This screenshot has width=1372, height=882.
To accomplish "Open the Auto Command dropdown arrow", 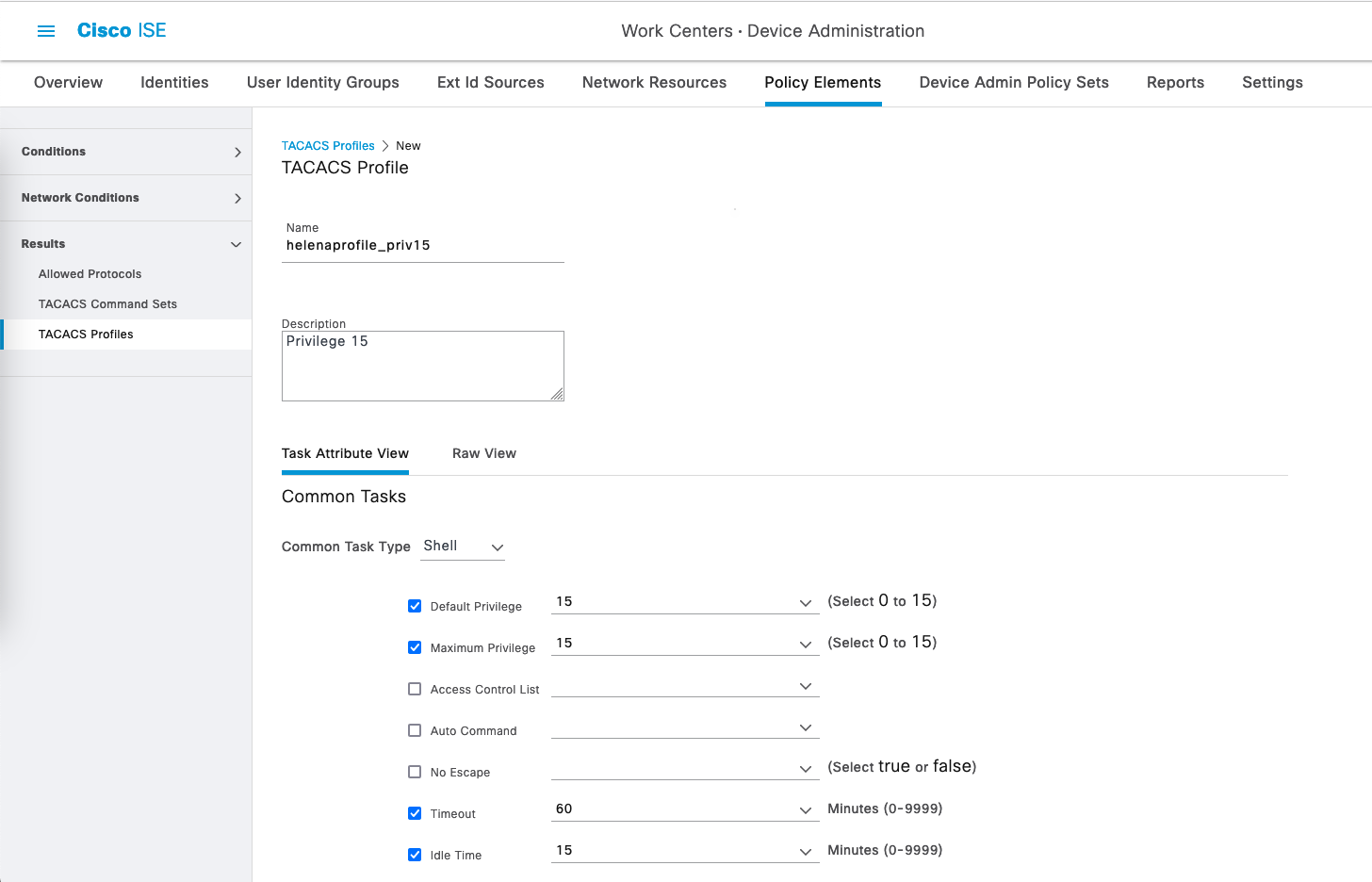I will [x=805, y=727].
